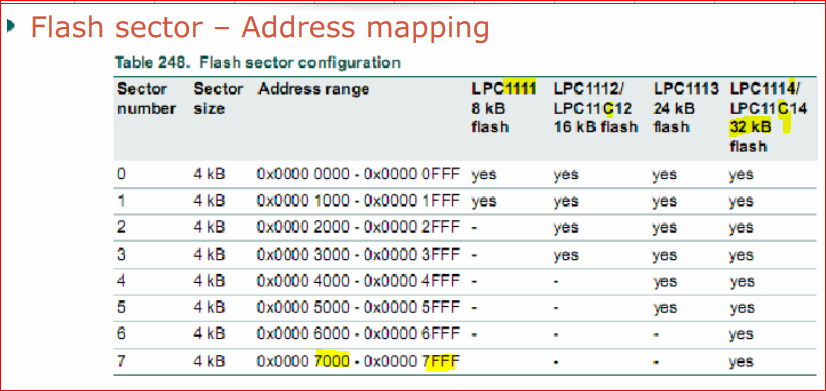Image resolution: width=826 pixels, height=391 pixels.
Task: Click address range '0x0000 3000 - 0x0000 3FFF'
Action: click(358, 255)
